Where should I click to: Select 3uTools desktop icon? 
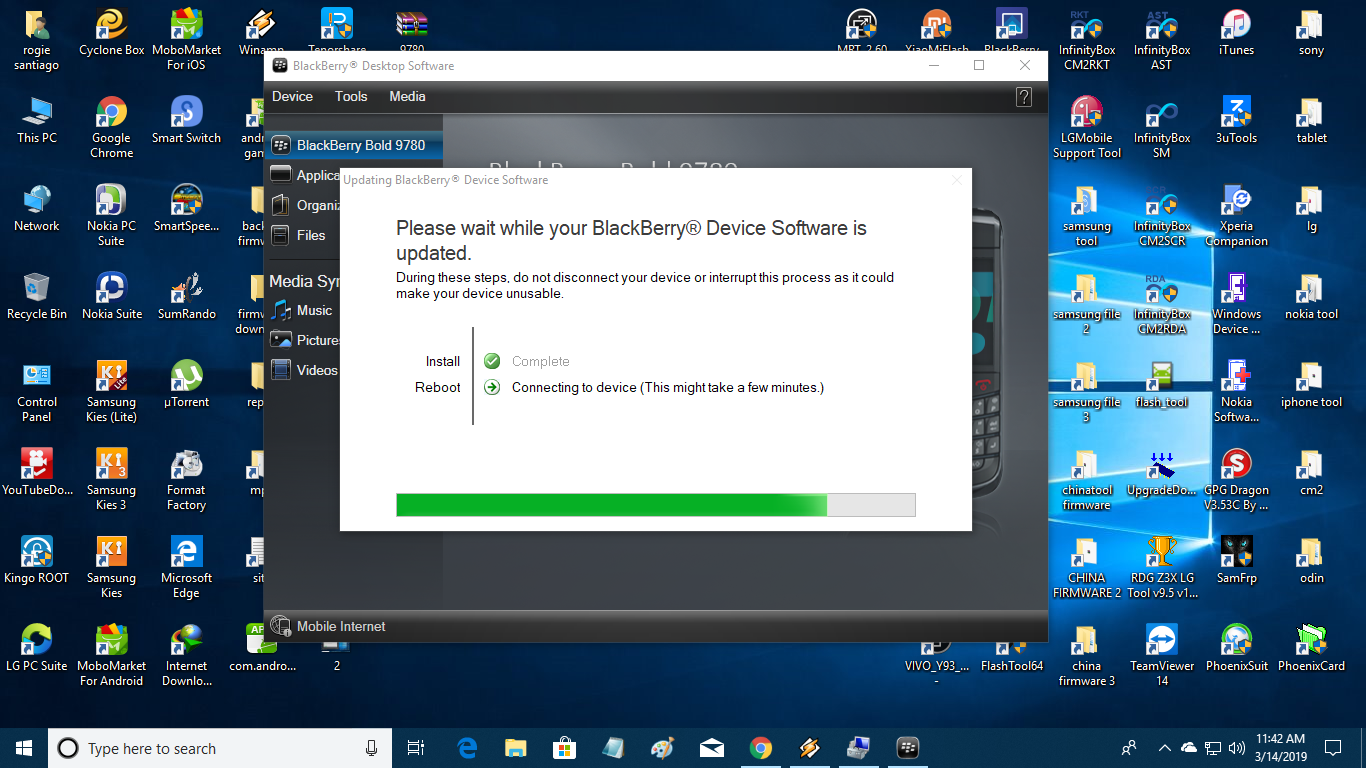(1236, 121)
